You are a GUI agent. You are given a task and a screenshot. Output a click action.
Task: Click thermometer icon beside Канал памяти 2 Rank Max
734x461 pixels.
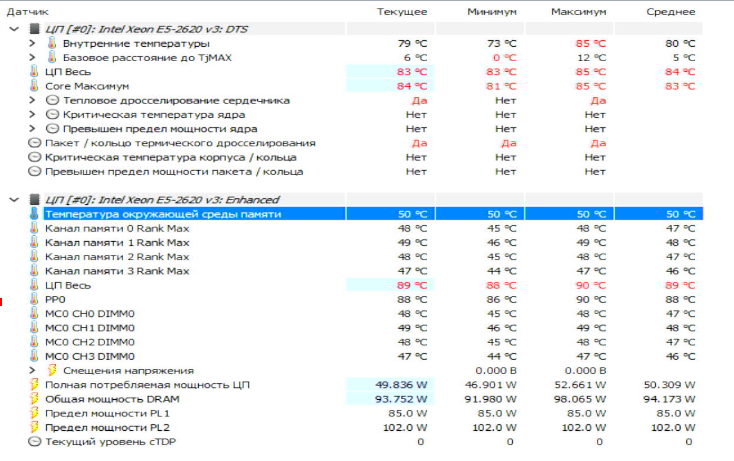(x=34, y=256)
